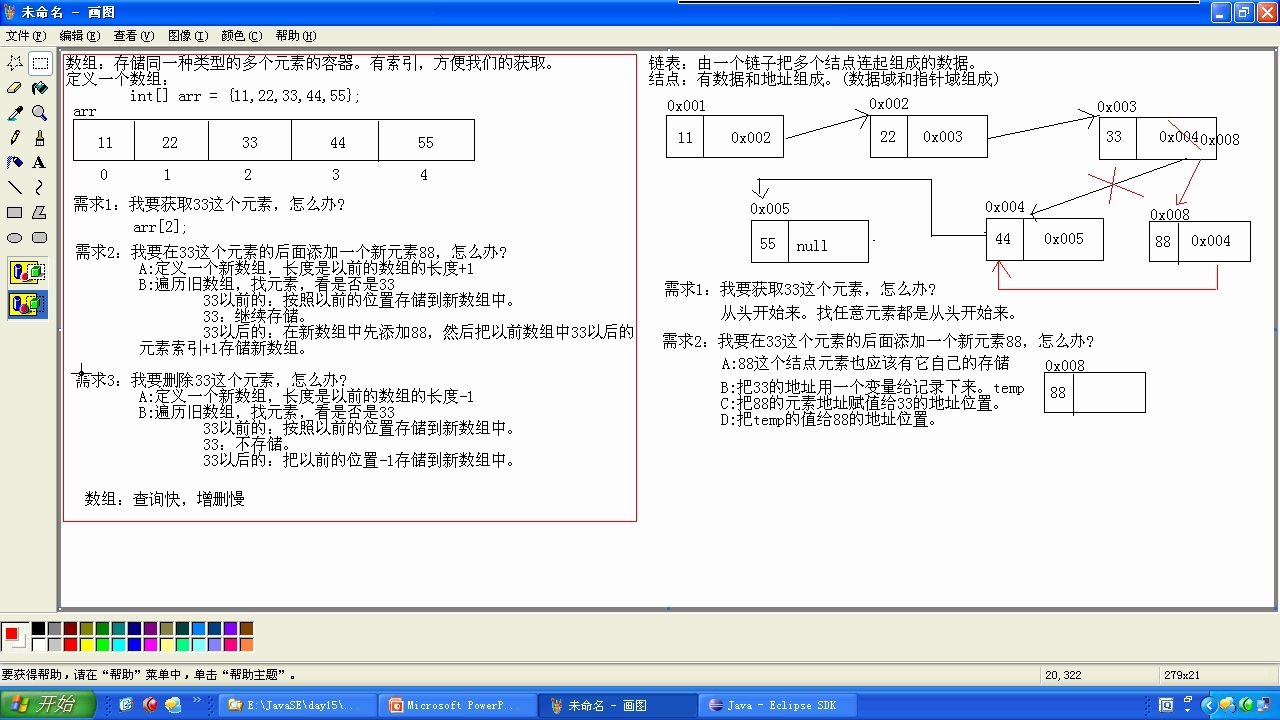1280x720 pixels.
Task: Click the 未命名 - 画图 taskbar button
Action: 619,705
